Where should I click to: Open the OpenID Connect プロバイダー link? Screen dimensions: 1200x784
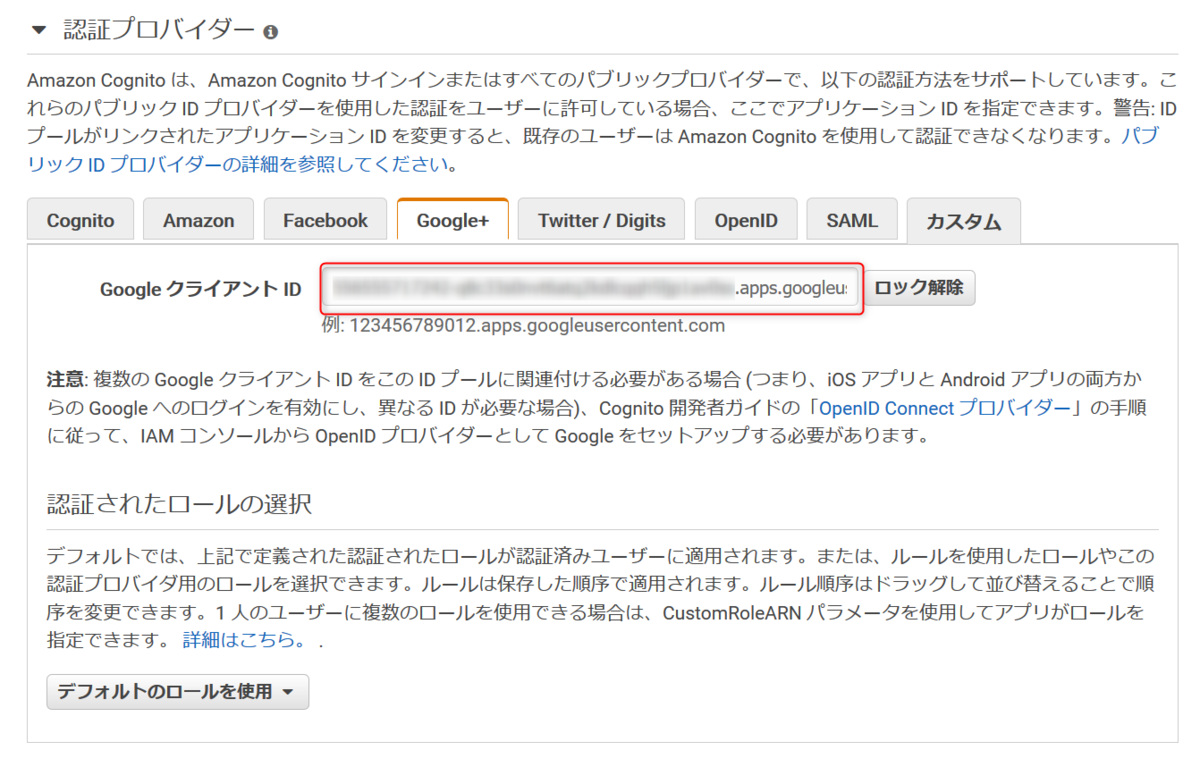[945, 408]
